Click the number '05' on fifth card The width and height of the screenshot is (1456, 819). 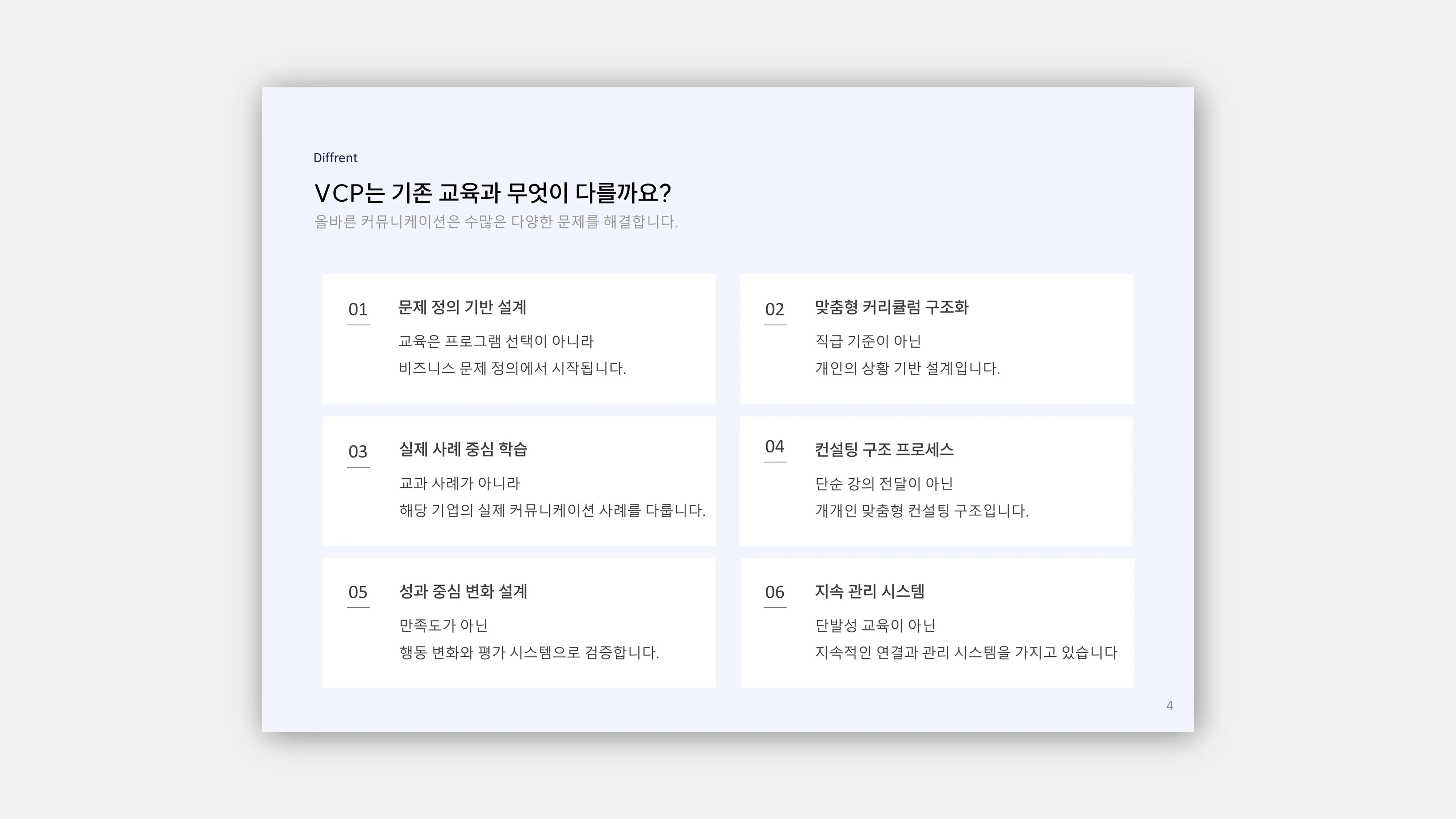coord(358,592)
